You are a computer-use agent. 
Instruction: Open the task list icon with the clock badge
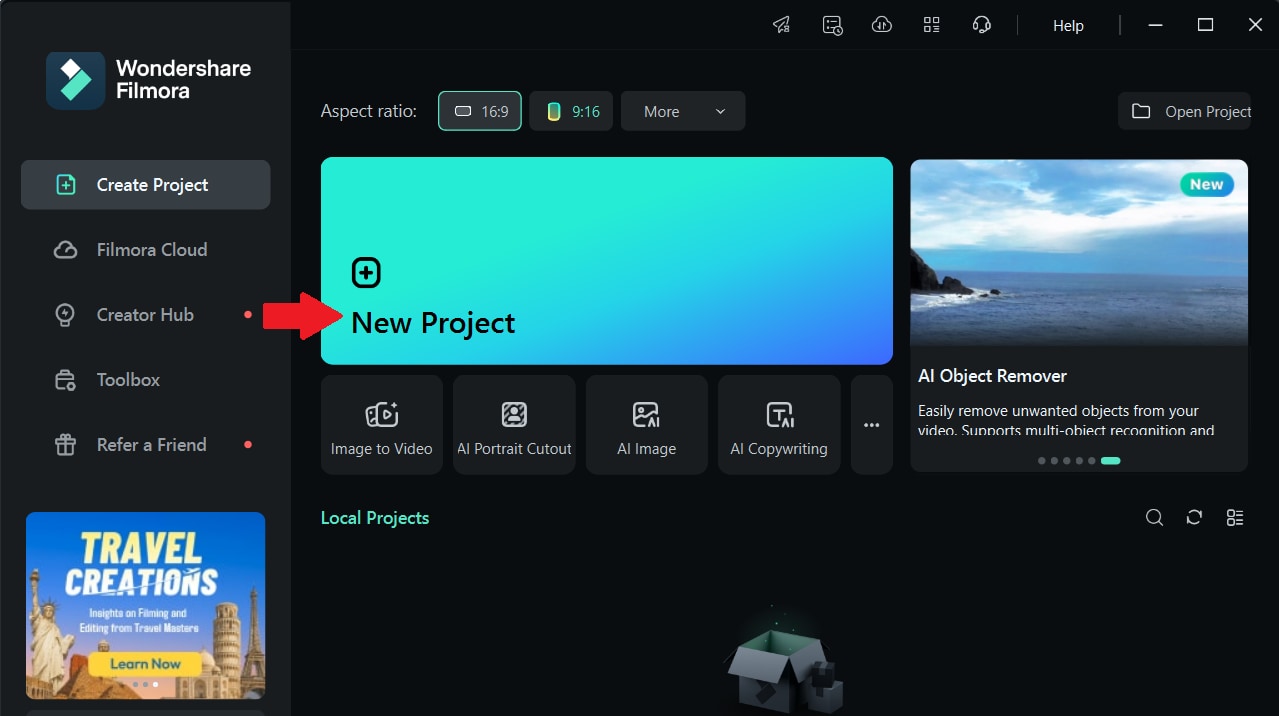(x=832, y=25)
